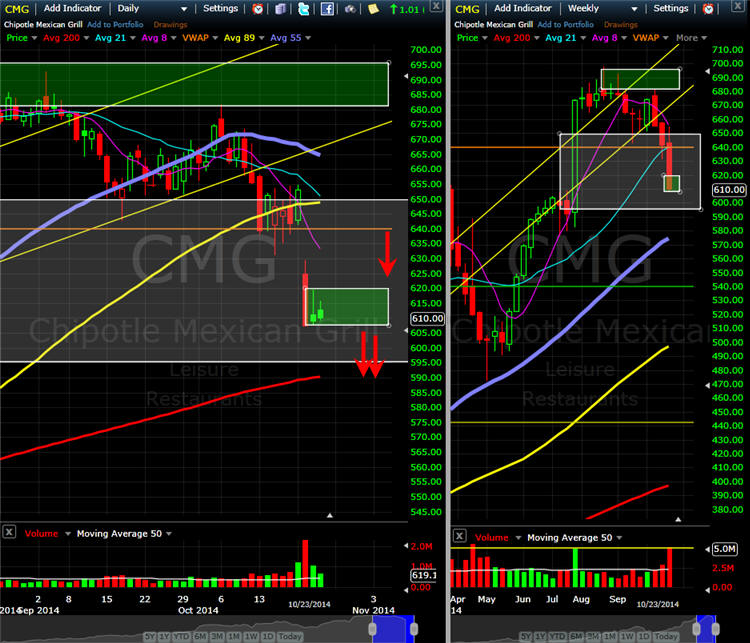Viewport: 750px width, 643px height.
Task: Open Settings in the weekly chart toolbar
Action: point(671,9)
